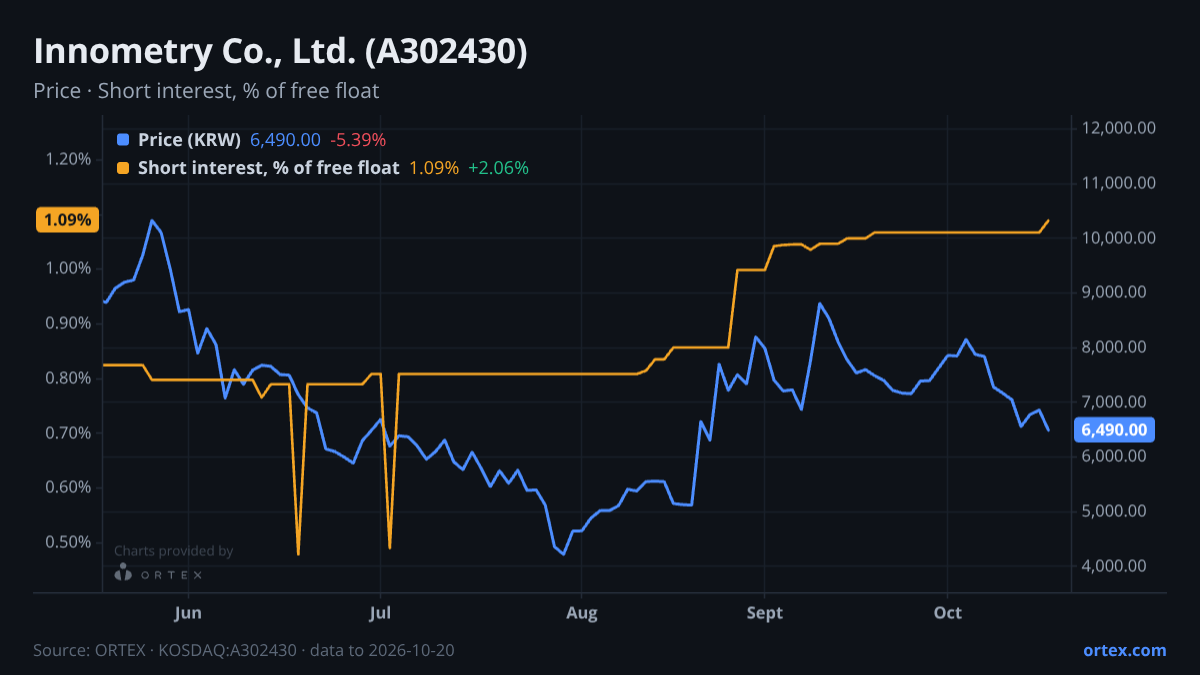1200x675 pixels.
Task: Click the blue Price legend swatch
Action: [123, 140]
